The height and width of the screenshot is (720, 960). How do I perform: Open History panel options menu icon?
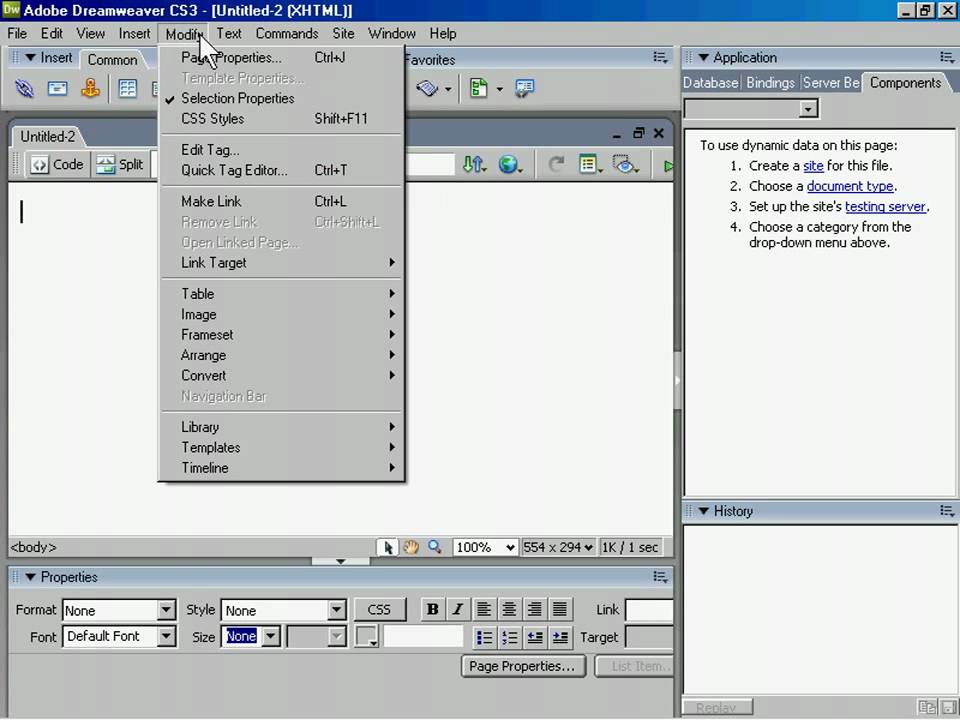tap(947, 511)
